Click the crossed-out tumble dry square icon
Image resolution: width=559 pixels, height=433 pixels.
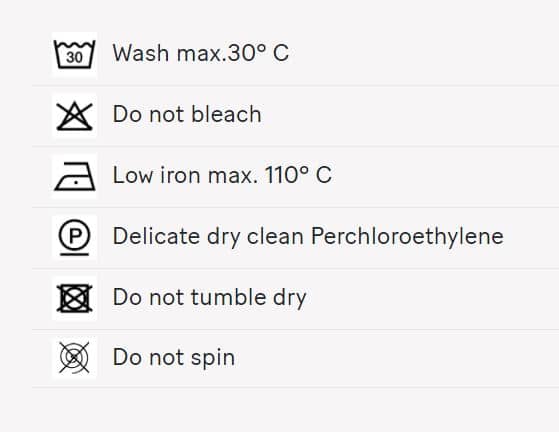point(74,298)
